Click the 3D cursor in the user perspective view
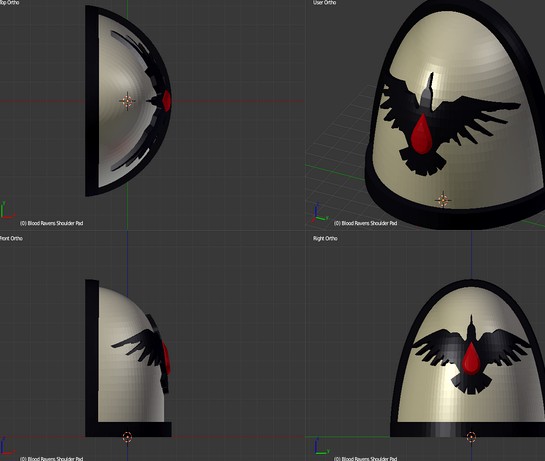 [443, 200]
